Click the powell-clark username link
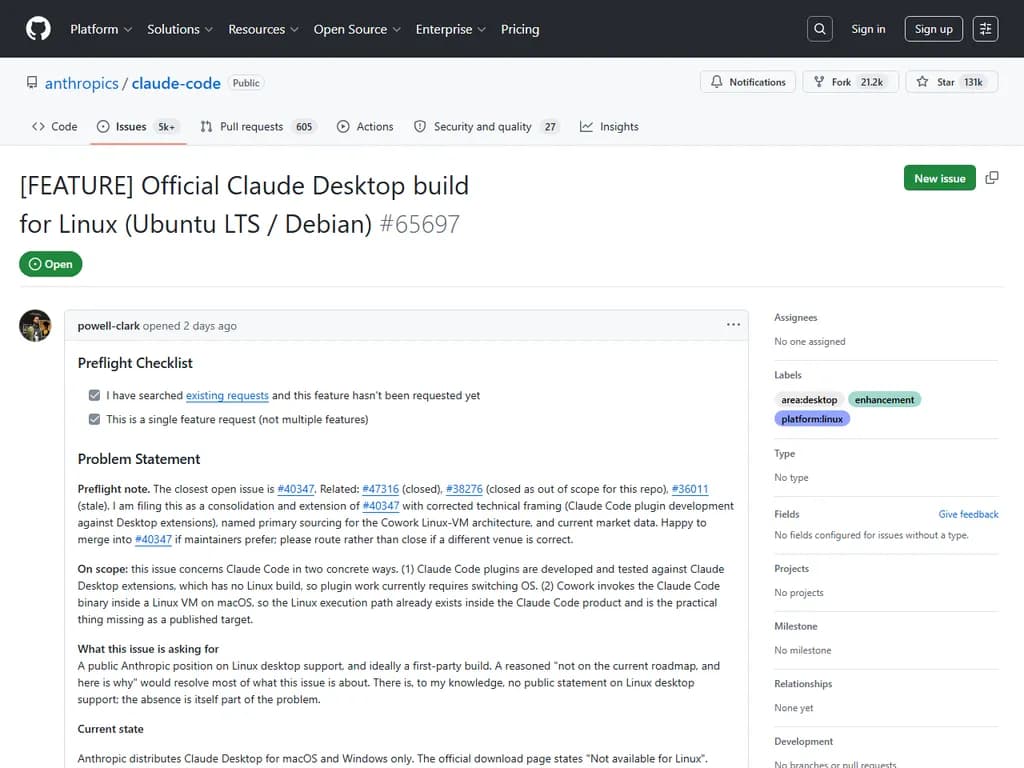1024x768 pixels. coord(108,325)
